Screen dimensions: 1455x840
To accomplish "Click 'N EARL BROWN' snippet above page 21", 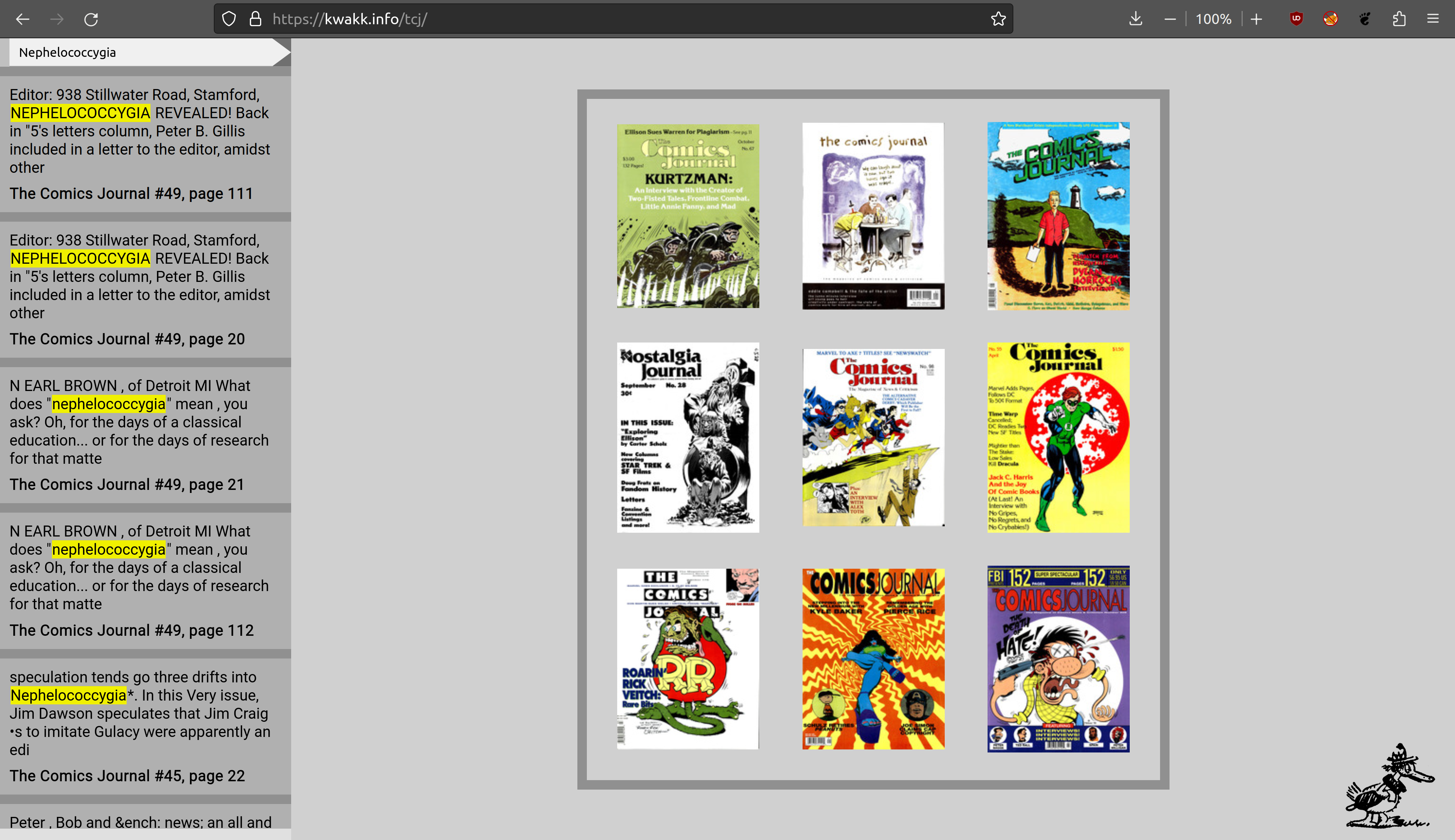I will (x=139, y=422).
